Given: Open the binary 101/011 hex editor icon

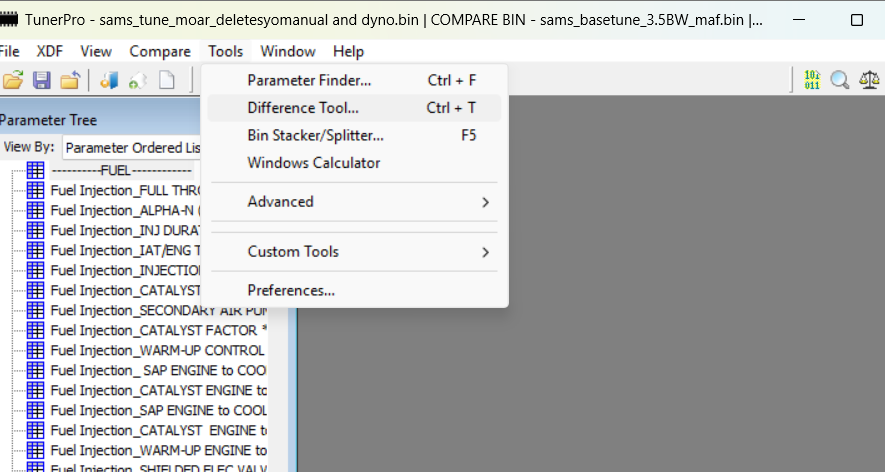Looking at the screenshot, I should (x=811, y=80).
